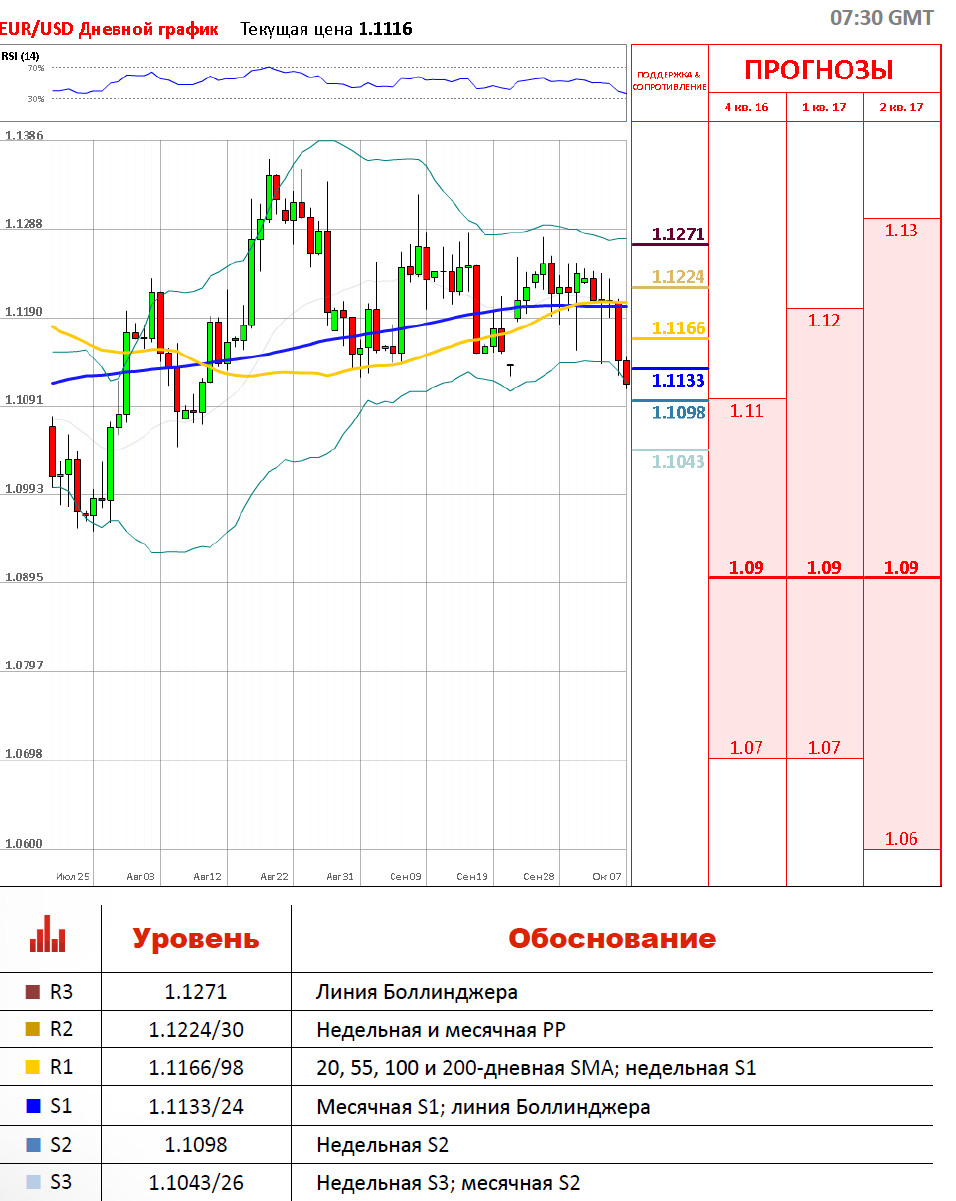Switch to the '1 кв. 17' forecast column
The height and width of the screenshot is (1201, 956).
(824, 107)
